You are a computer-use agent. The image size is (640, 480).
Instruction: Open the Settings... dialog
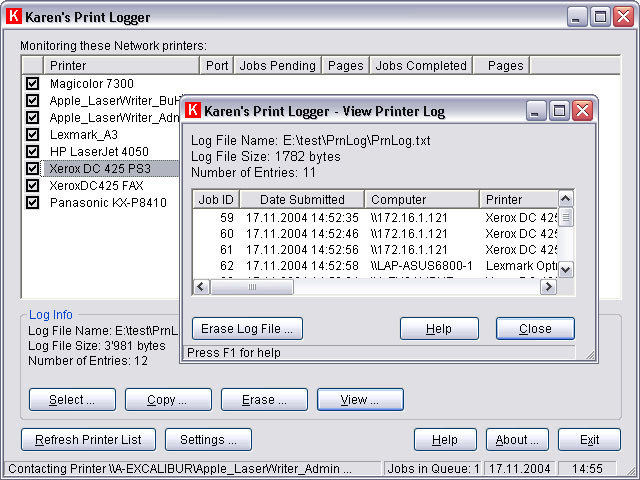208,440
